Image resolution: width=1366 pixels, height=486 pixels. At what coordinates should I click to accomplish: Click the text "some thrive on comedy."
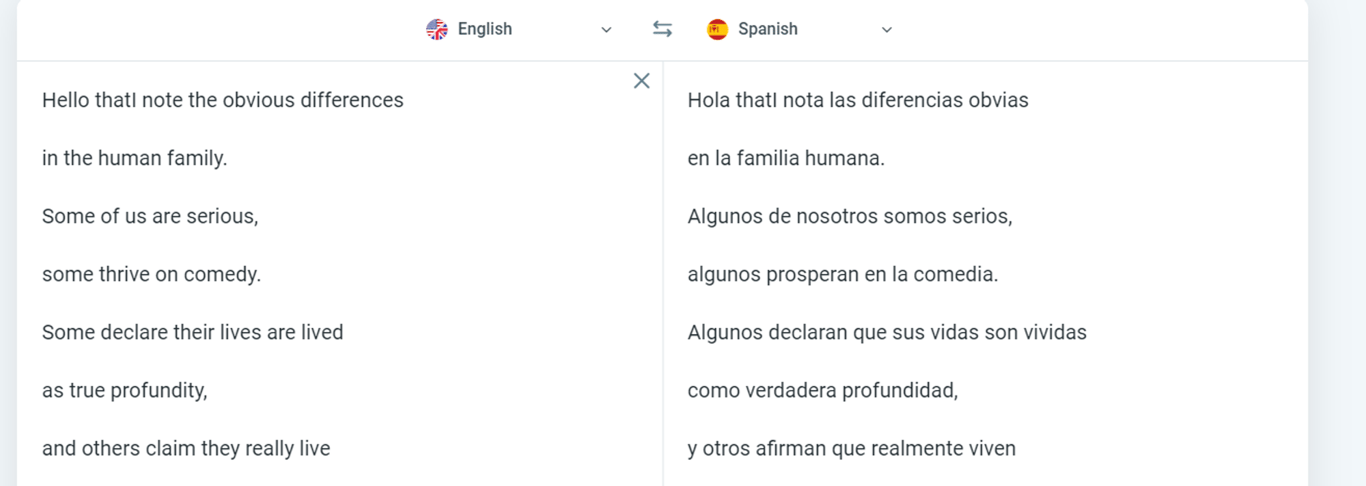tap(152, 274)
